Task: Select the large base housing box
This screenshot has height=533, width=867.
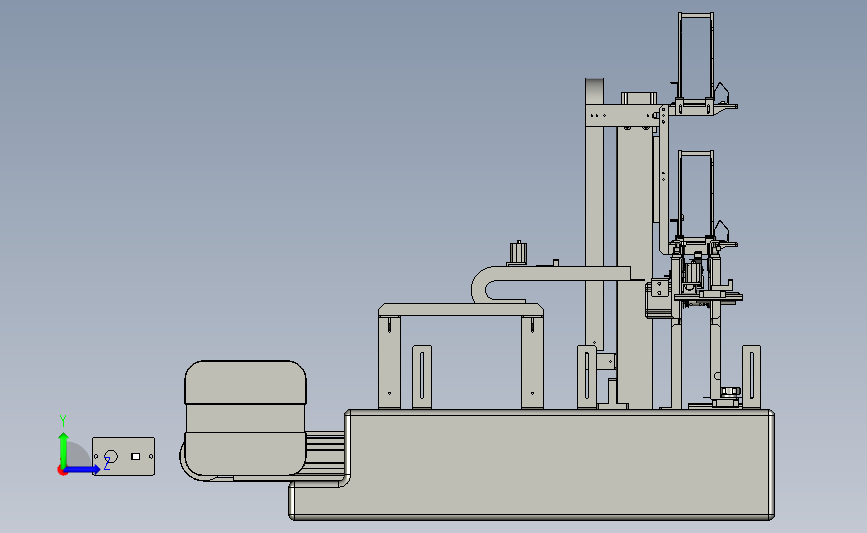Action: 558,464
